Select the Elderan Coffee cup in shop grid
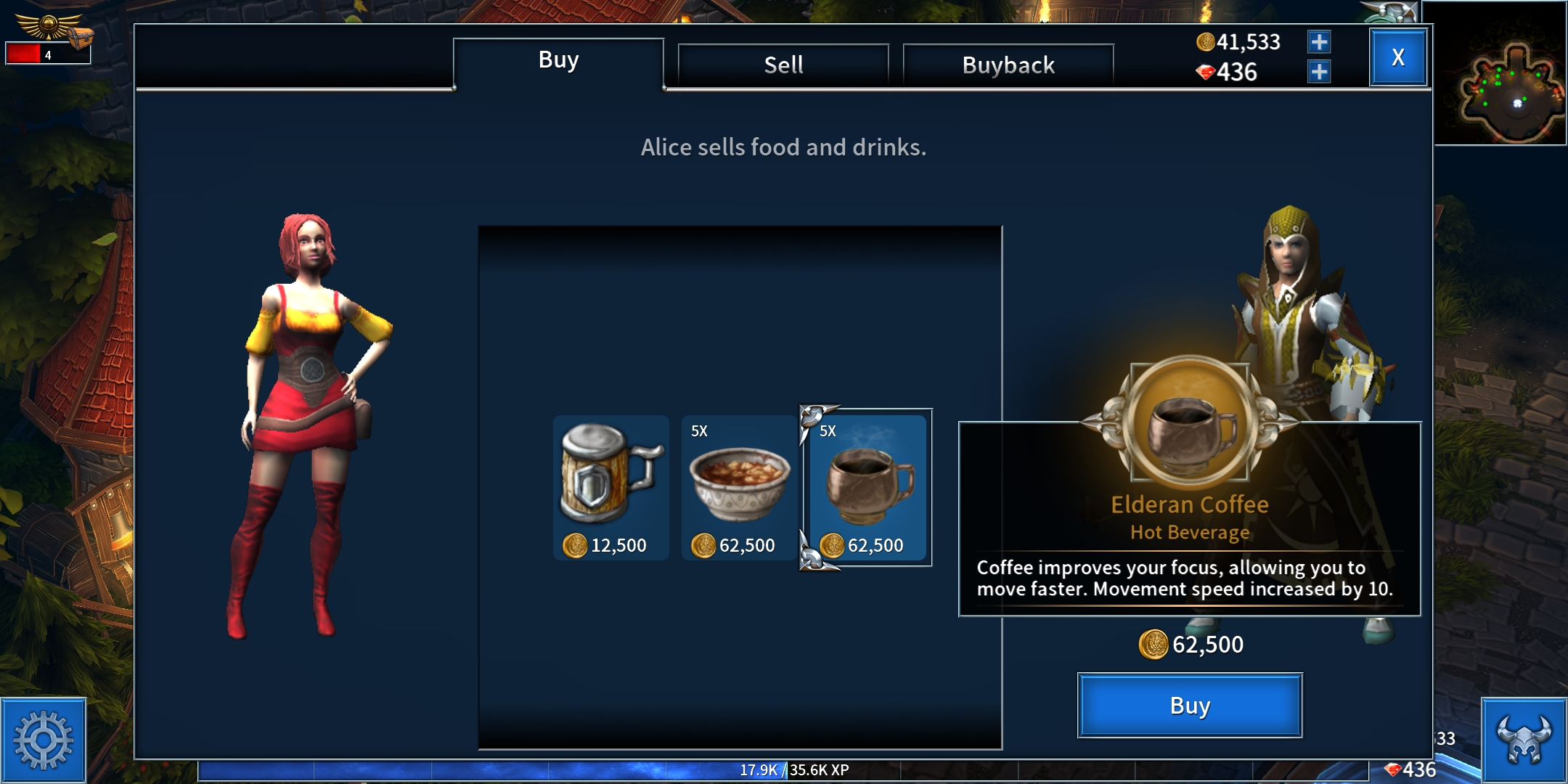The width and height of the screenshot is (1568, 784). click(x=867, y=487)
